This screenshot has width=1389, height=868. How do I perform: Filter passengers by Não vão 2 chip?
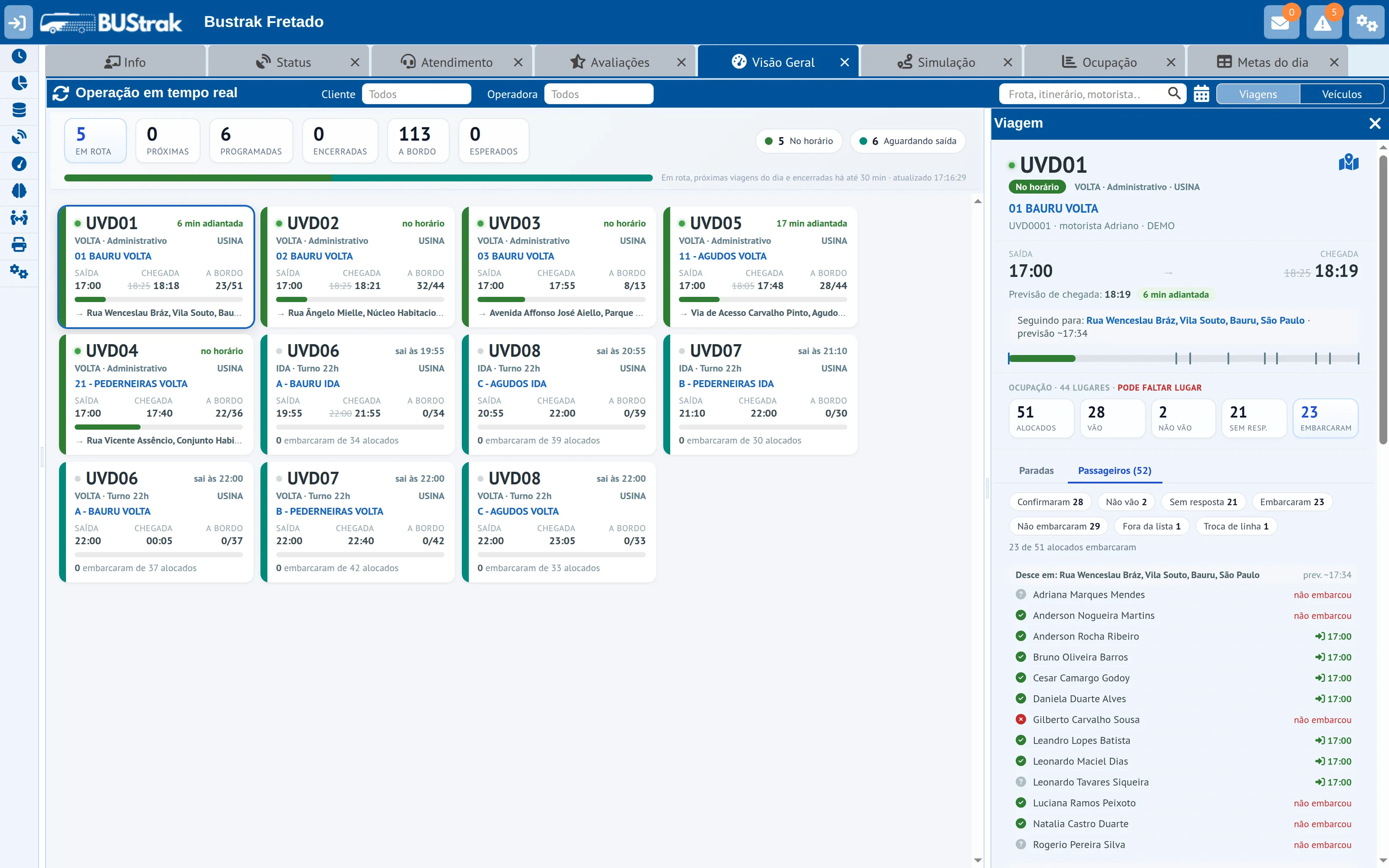(1126, 502)
